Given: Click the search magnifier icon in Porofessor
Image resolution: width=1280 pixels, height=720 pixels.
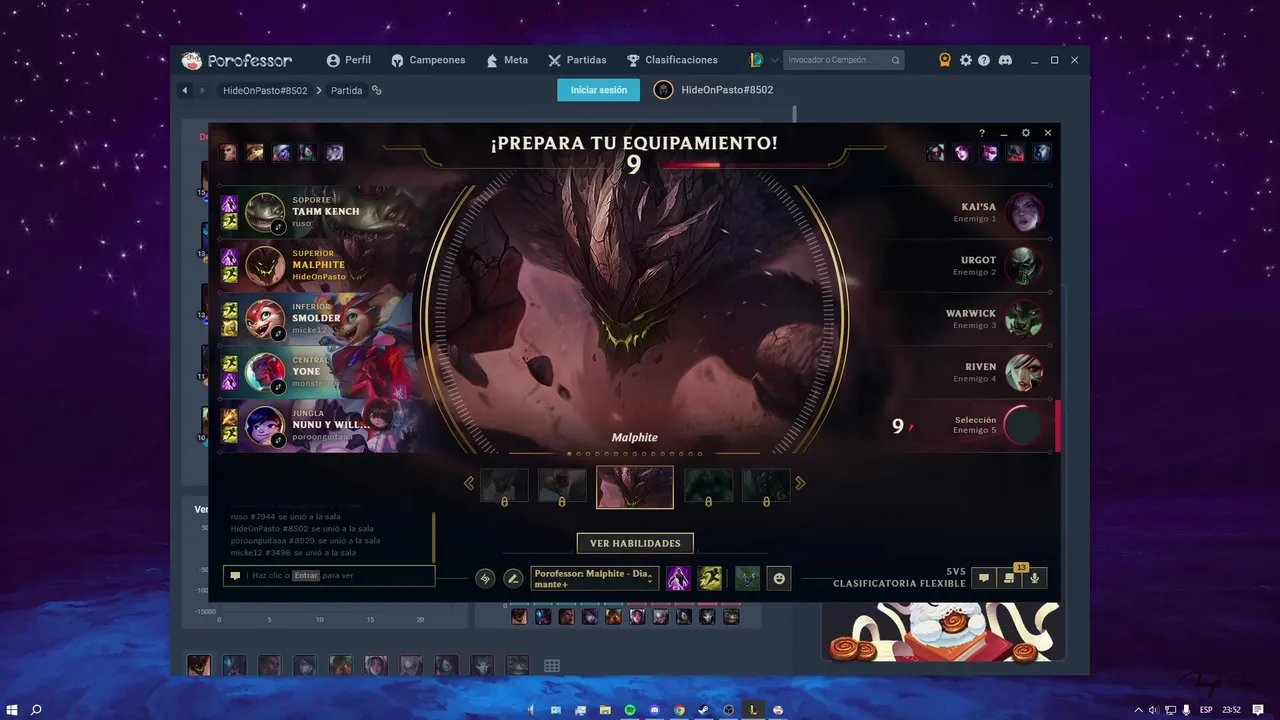Looking at the screenshot, I should coord(895,60).
